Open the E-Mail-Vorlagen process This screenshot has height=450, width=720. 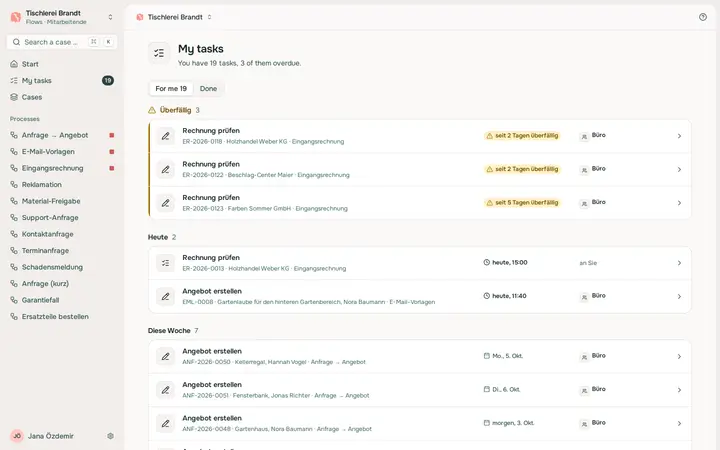pyautogui.click(x=62, y=152)
